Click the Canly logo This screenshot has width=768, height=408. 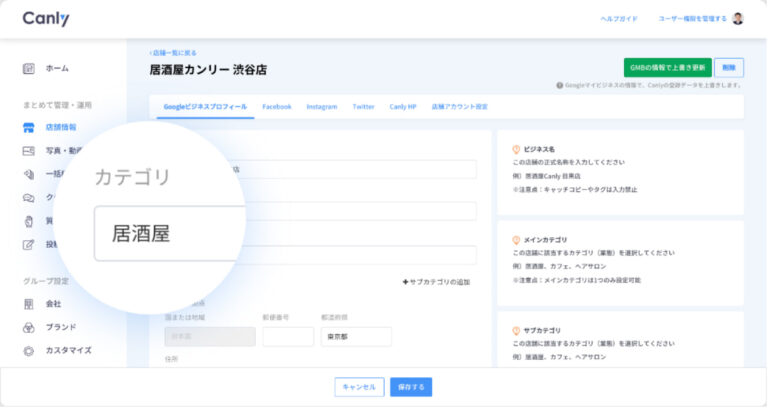tap(46, 19)
